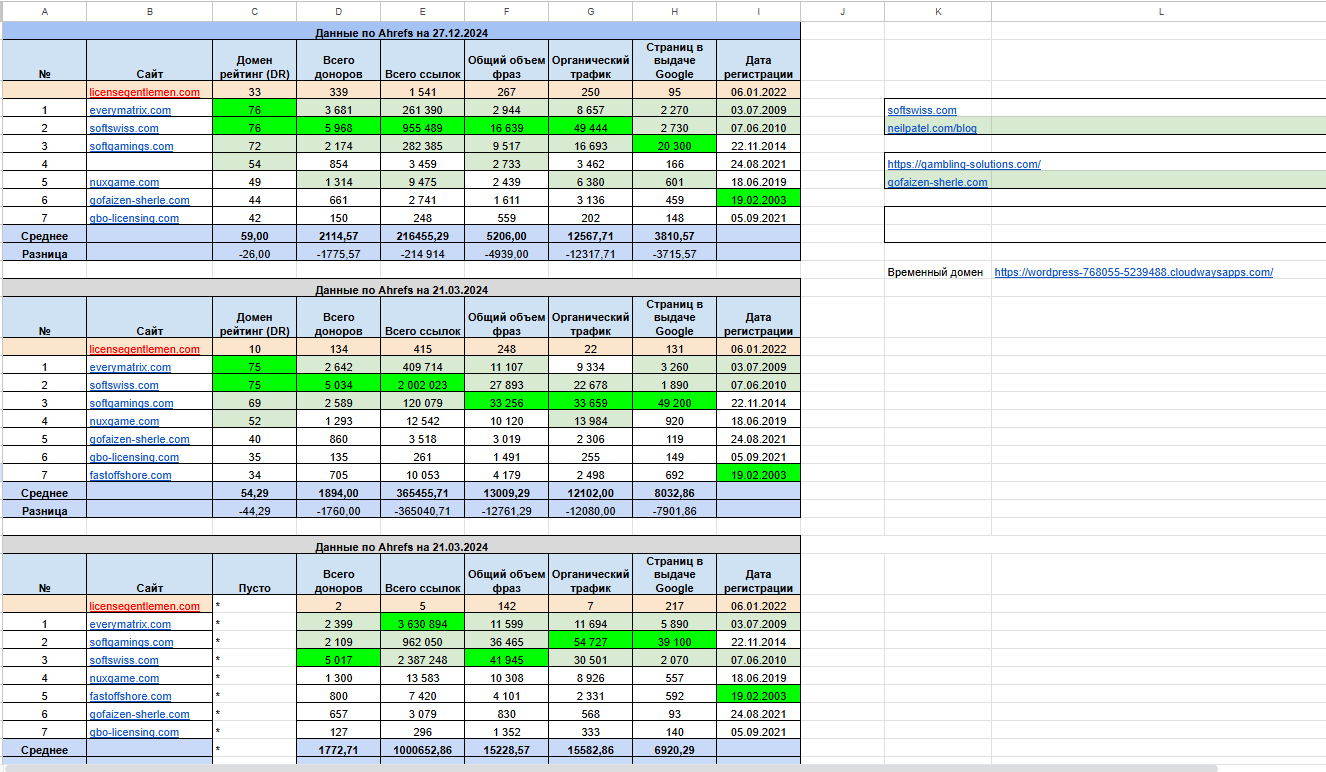Click the gofaizen-sherle.com link in column K

click(937, 182)
